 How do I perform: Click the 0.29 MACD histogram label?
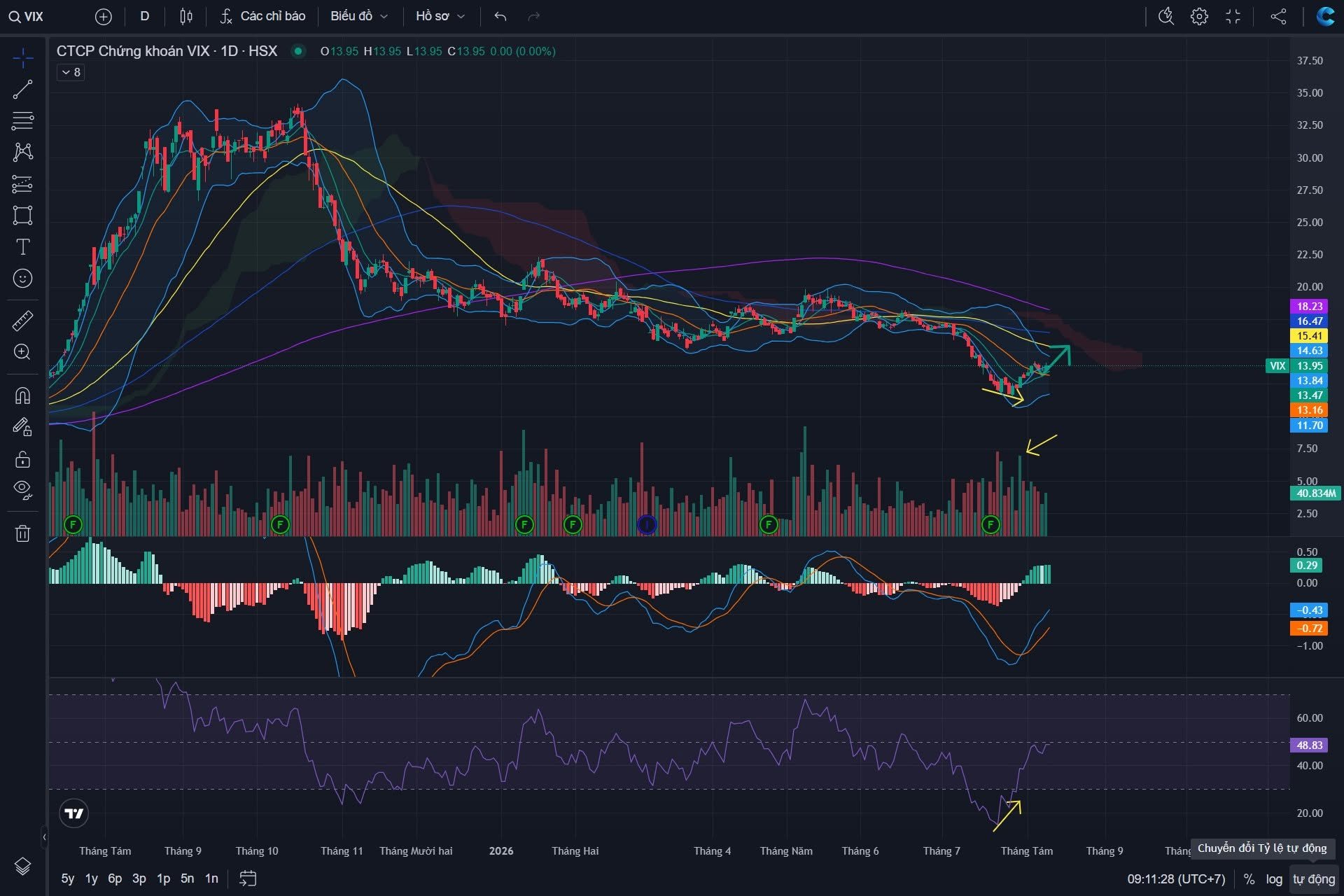coord(1306,566)
